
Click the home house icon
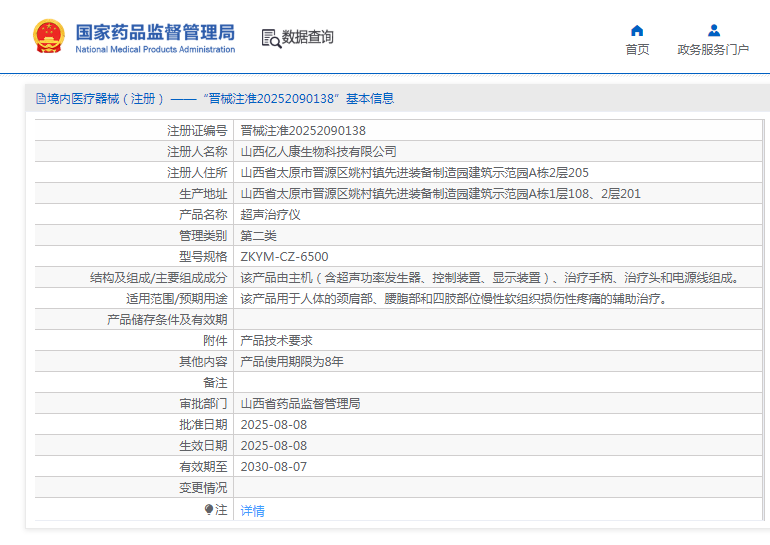(x=637, y=30)
